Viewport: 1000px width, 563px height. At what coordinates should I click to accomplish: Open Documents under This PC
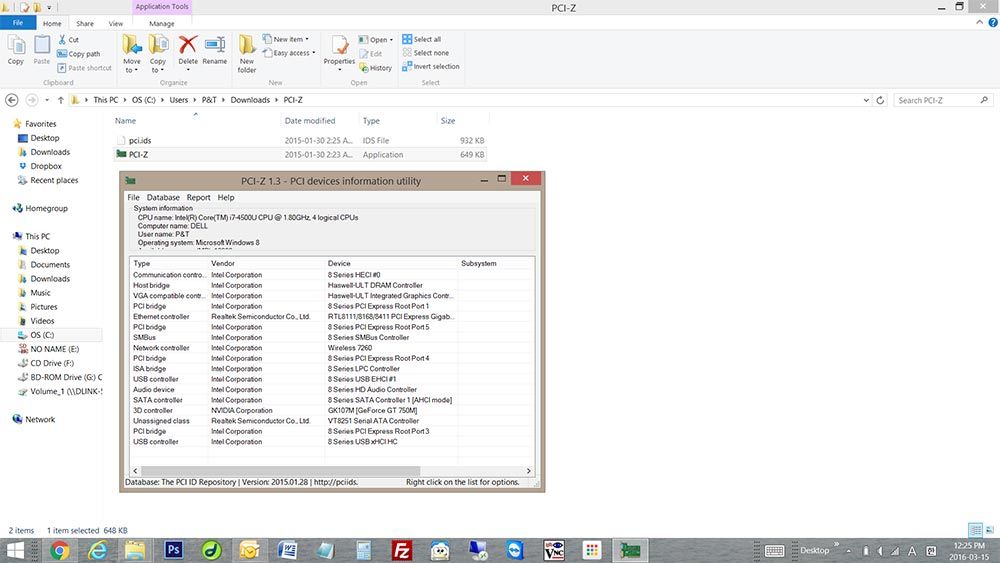coord(50,265)
